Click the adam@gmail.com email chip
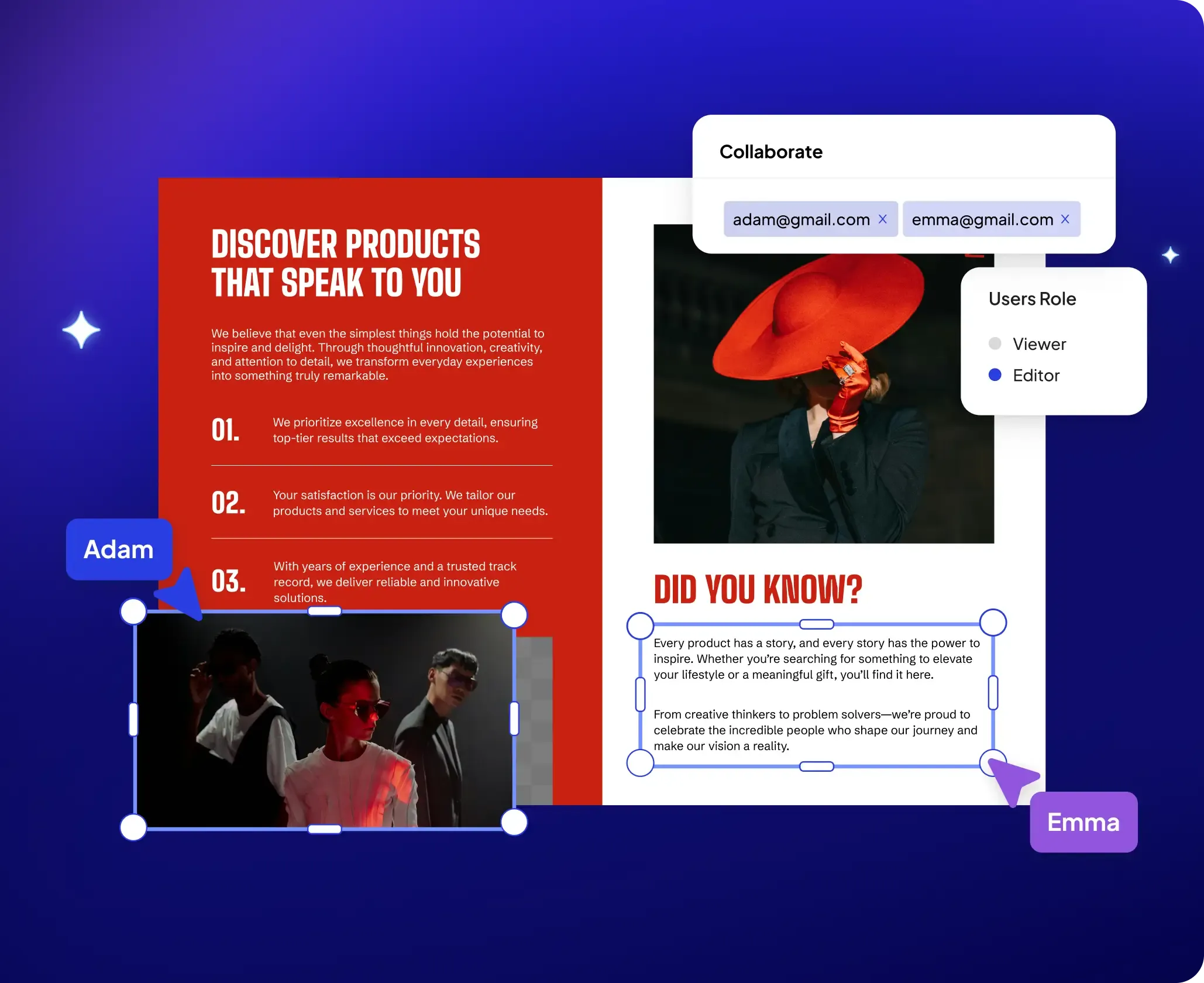The height and width of the screenshot is (983, 1204). coord(801,219)
